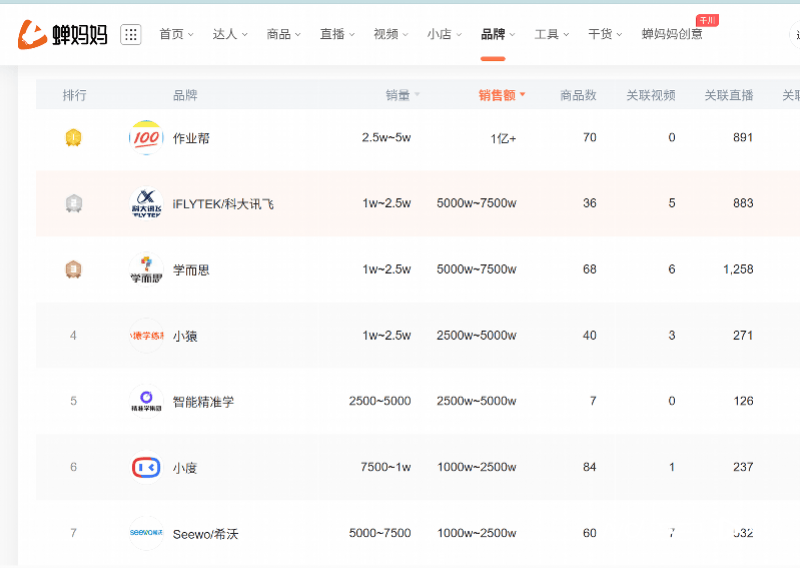Click 作业帮's 2.5w~5w sales volume
The width and height of the screenshot is (800, 568).
point(386,137)
